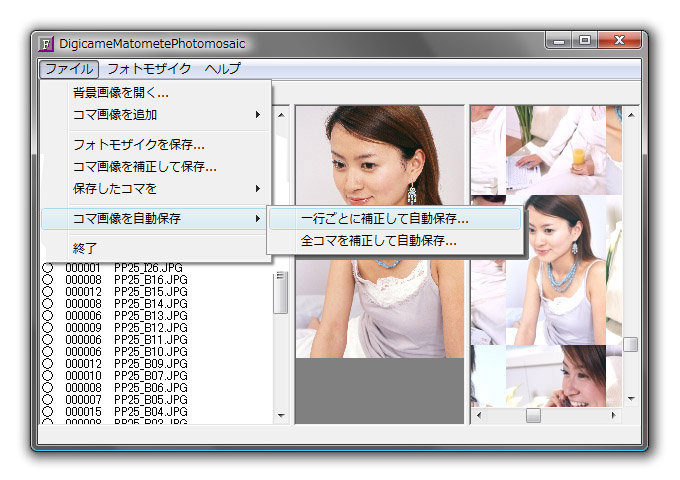Click the app icon in title bar
The image size is (680, 480).
click(x=46, y=43)
